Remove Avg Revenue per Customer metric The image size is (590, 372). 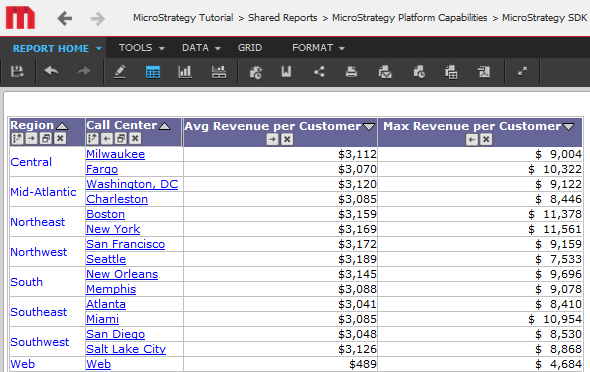(287, 140)
